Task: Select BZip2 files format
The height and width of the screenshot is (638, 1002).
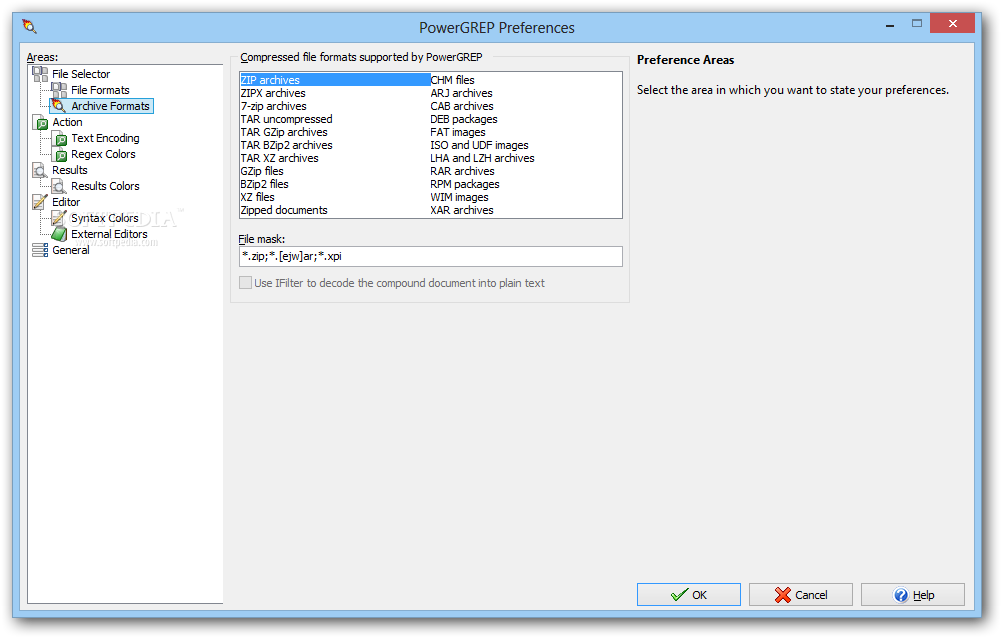Action: coord(265,184)
